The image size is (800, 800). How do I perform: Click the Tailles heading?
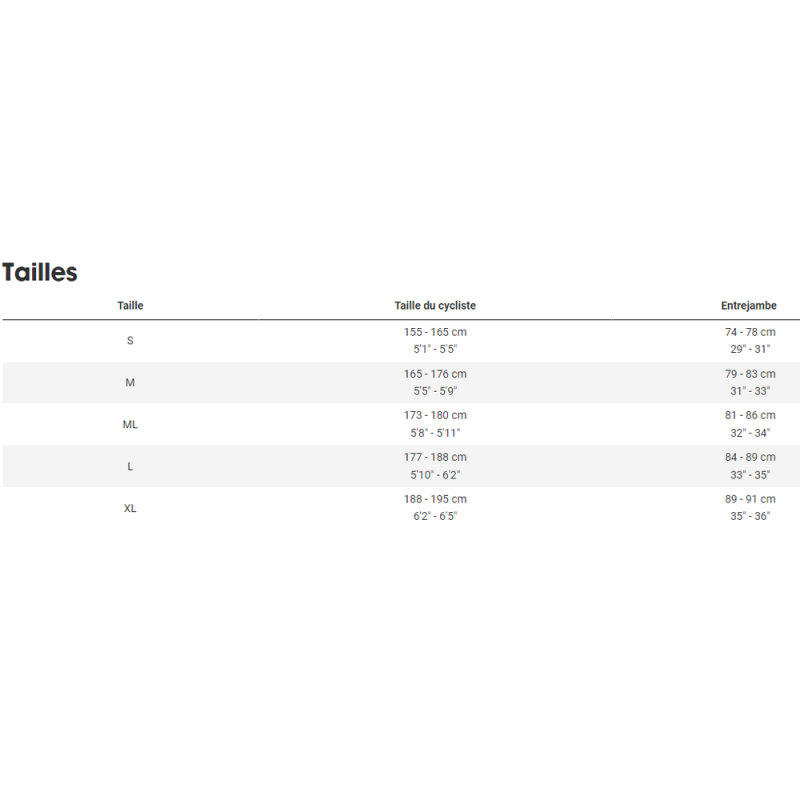[40, 272]
